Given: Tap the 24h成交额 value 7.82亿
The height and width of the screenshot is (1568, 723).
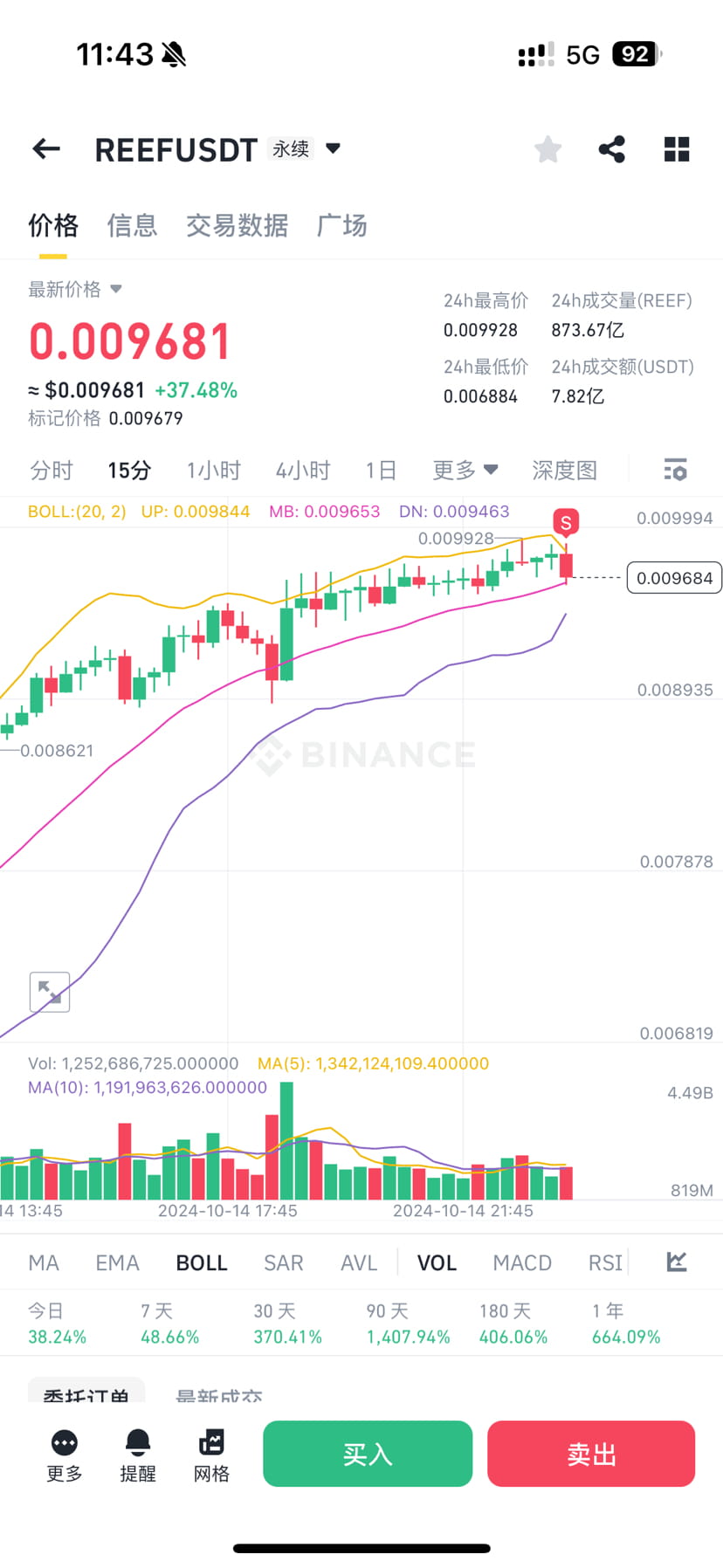Looking at the screenshot, I should point(577,396).
